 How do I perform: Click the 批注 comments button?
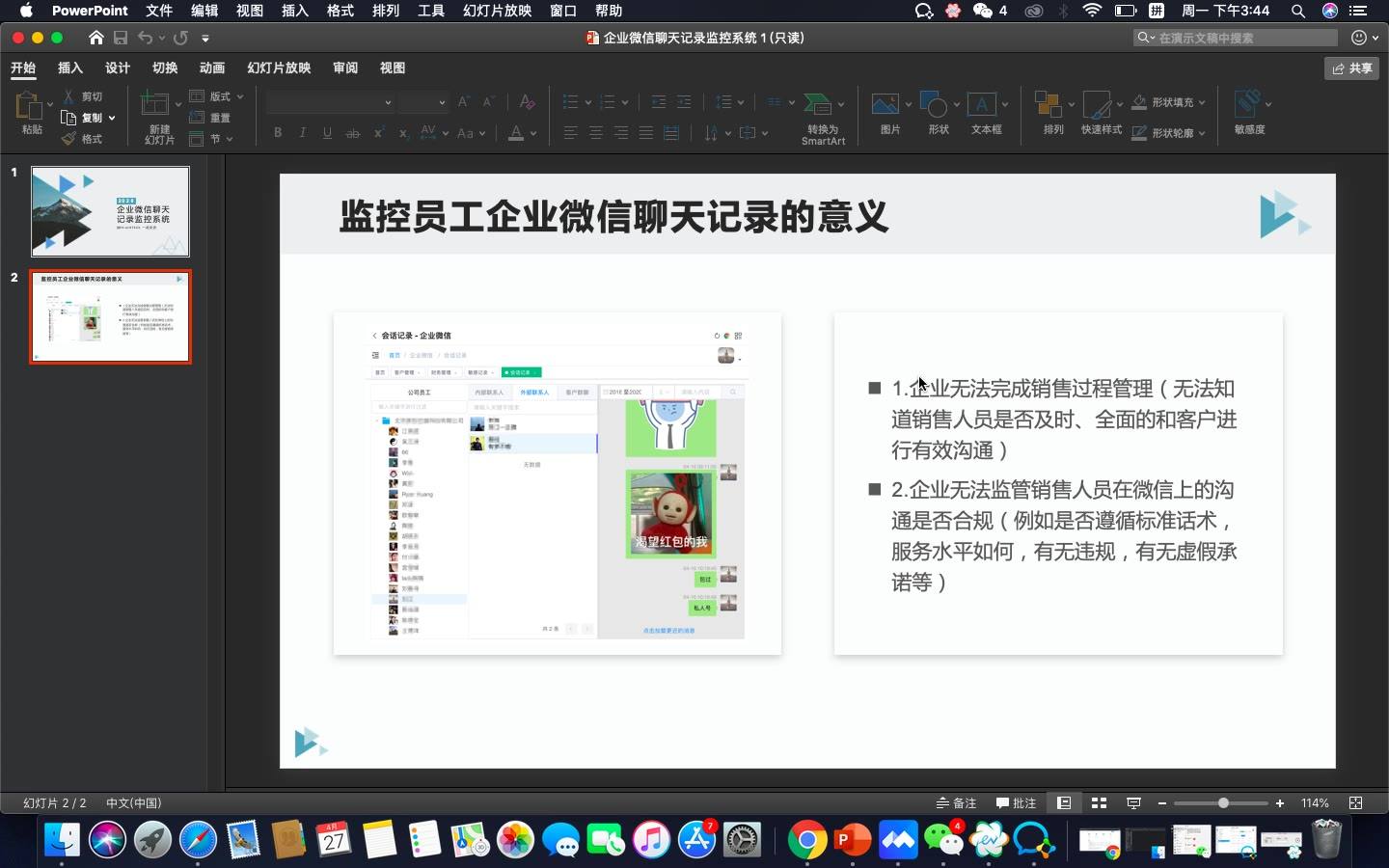1016,802
